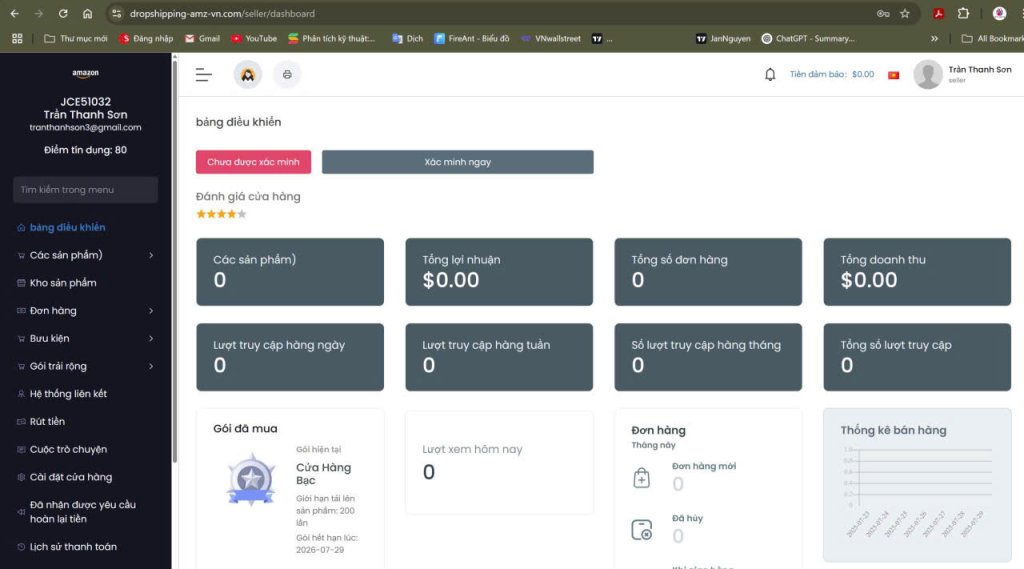Click the Tổng số lượt truy cập card
Screen dimensions: 1024x569
(x=917, y=357)
